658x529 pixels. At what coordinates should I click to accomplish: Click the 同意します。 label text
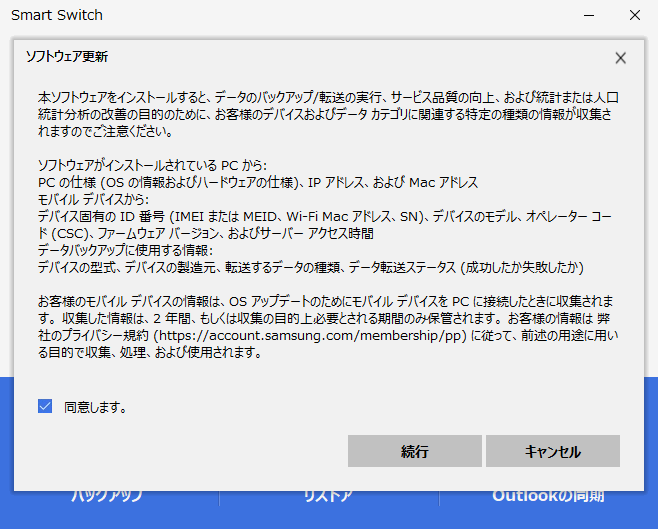pos(95,407)
